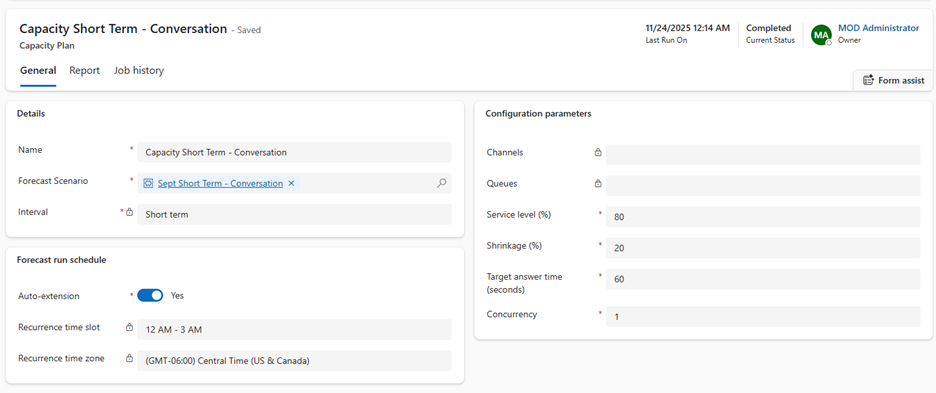Screen dimensions: 936x393
Task: Edit the Concurrency field
Action: coord(763,317)
